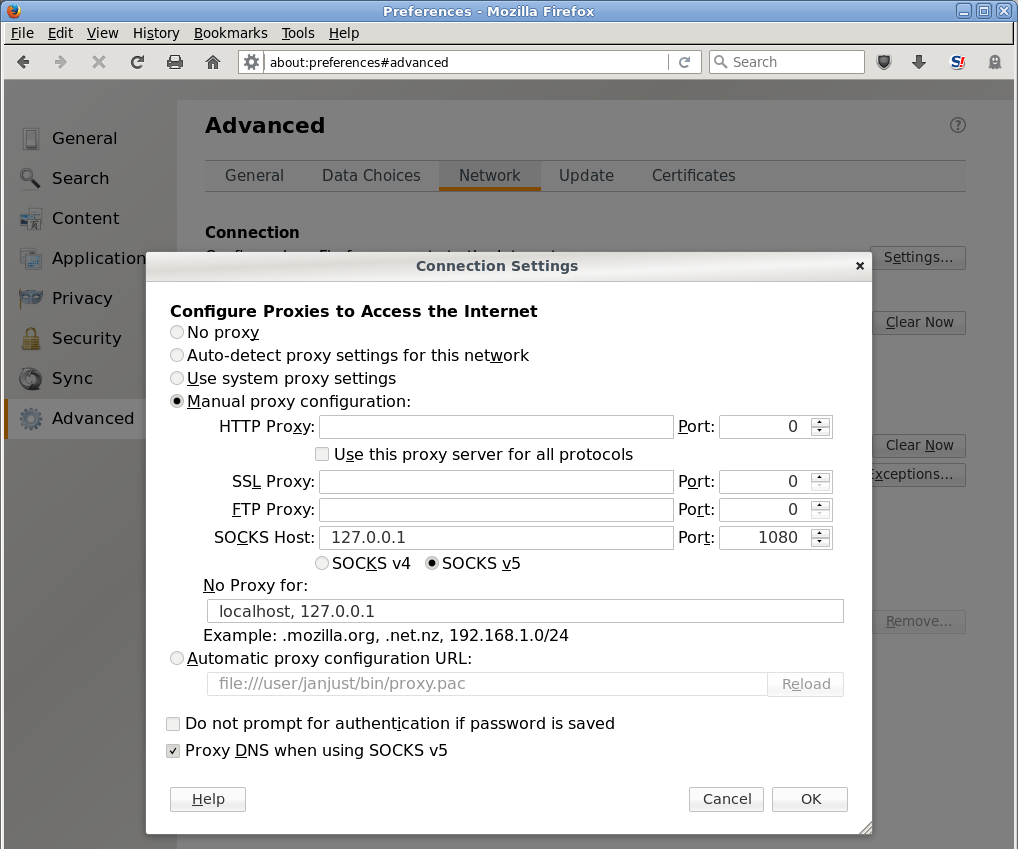
Task: Print the page using printer icon
Action: pyautogui.click(x=175, y=62)
